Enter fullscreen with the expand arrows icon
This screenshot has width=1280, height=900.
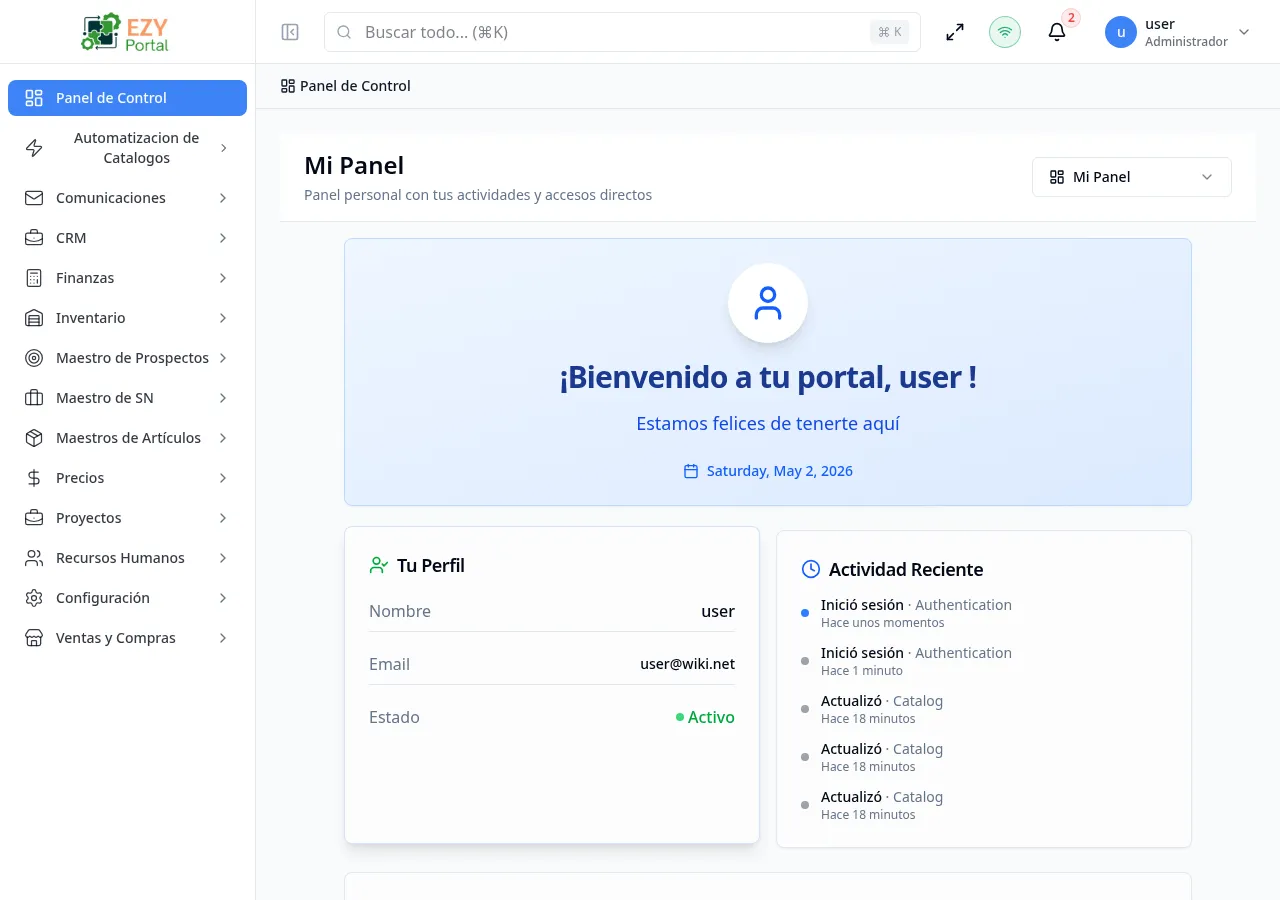[955, 32]
